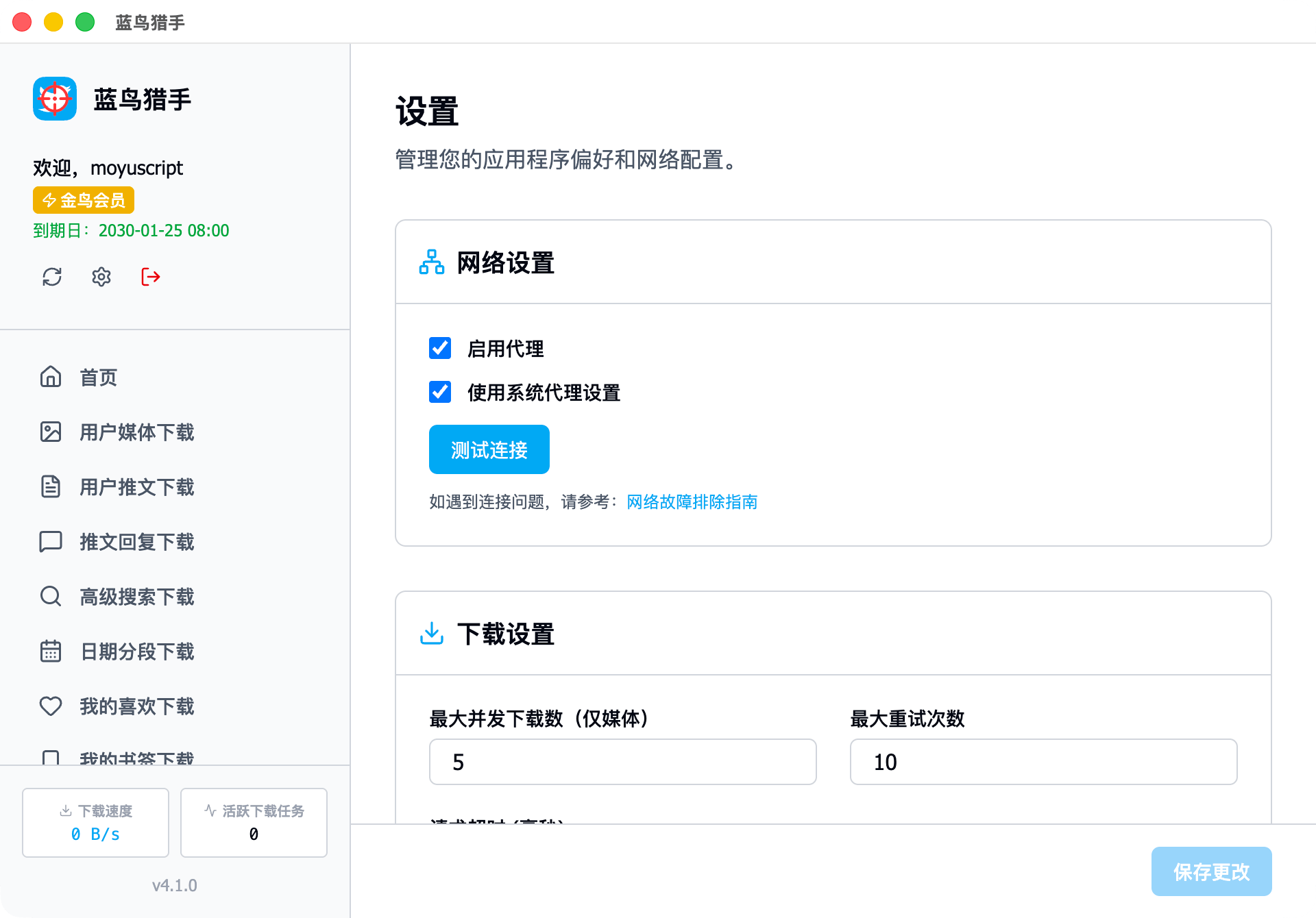Click the 蓝鸟猎手 crosshair app logo
Image resolution: width=1316 pixels, height=918 pixels.
point(55,99)
